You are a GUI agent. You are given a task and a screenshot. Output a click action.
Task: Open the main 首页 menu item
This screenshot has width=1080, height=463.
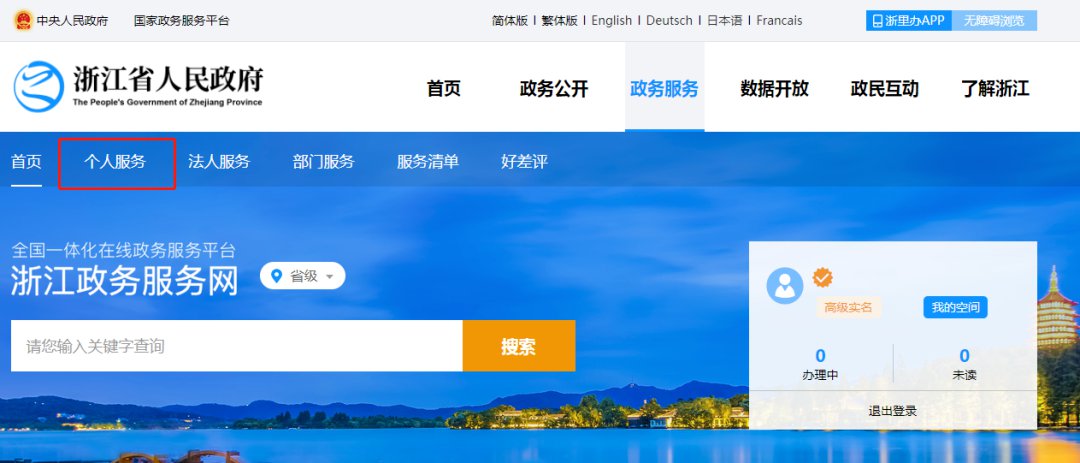[444, 89]
